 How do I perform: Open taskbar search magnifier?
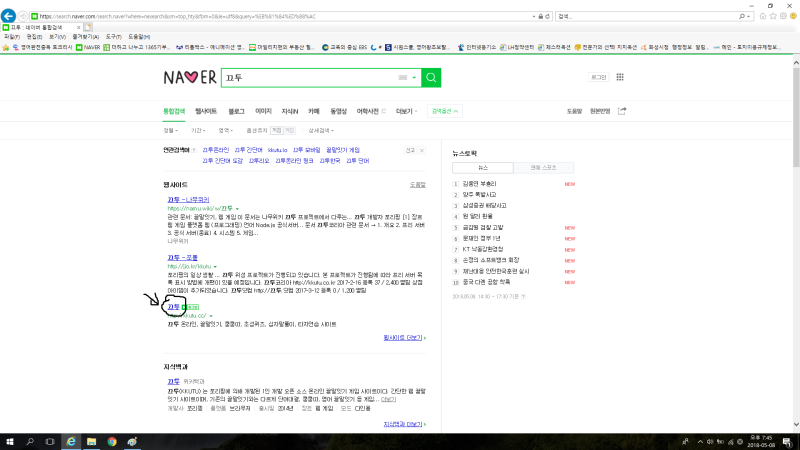pyautogui.click(x=30, y=442)
